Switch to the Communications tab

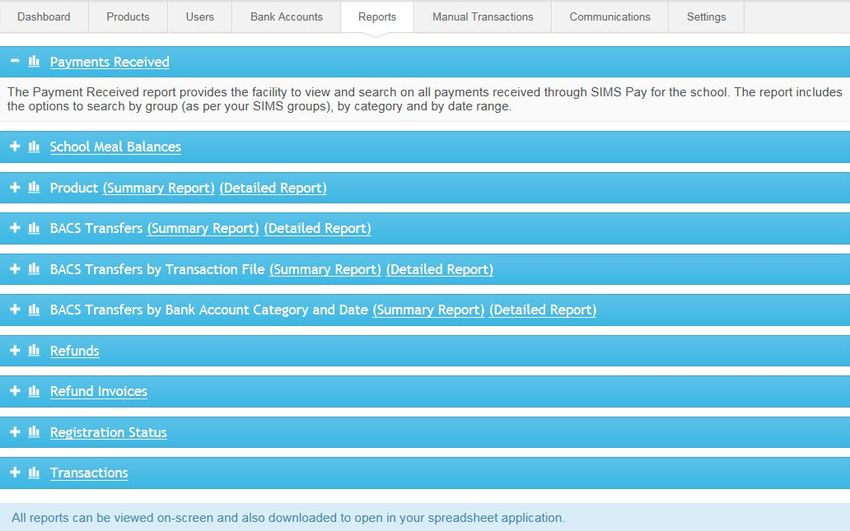(610, 17)
